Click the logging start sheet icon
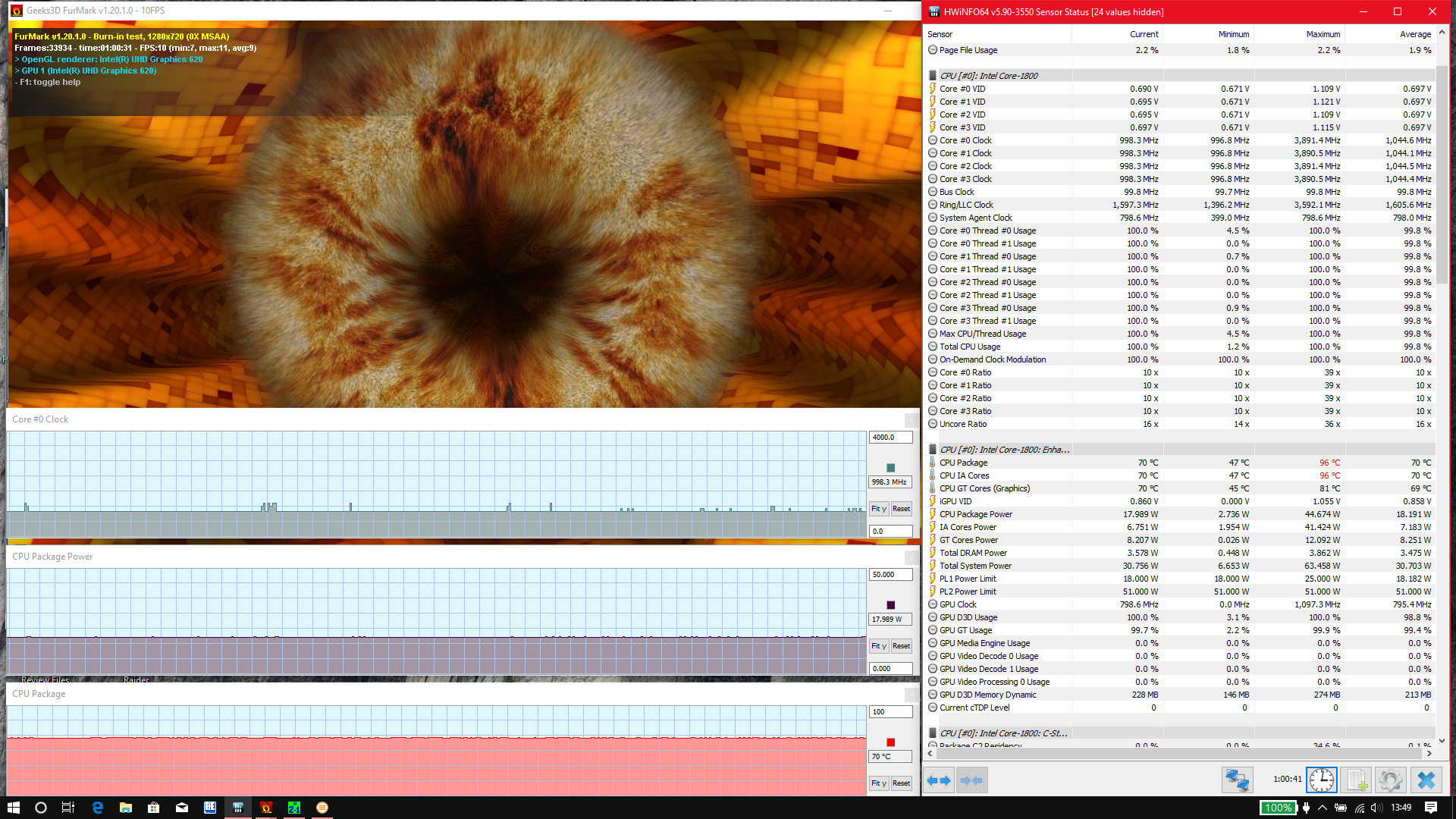The image size is (1456, 819). (x=1356, y=780)
